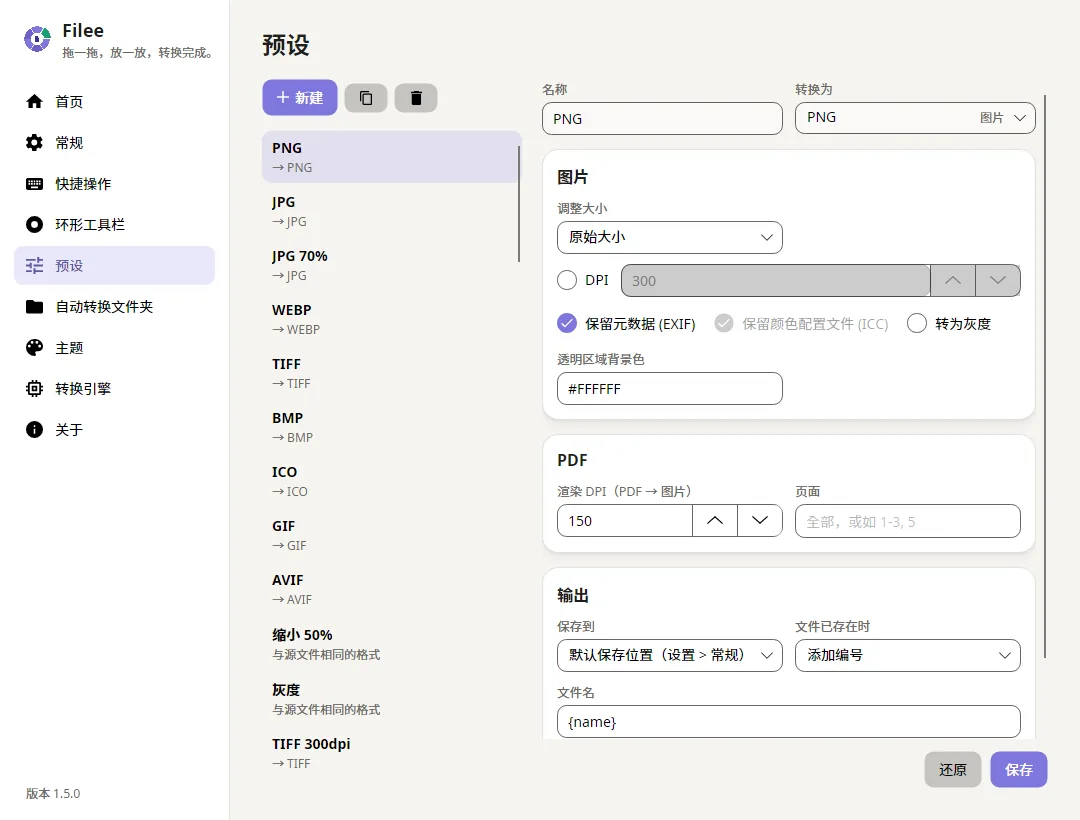Decrease the image DPI 300 value

click(998, 280)
